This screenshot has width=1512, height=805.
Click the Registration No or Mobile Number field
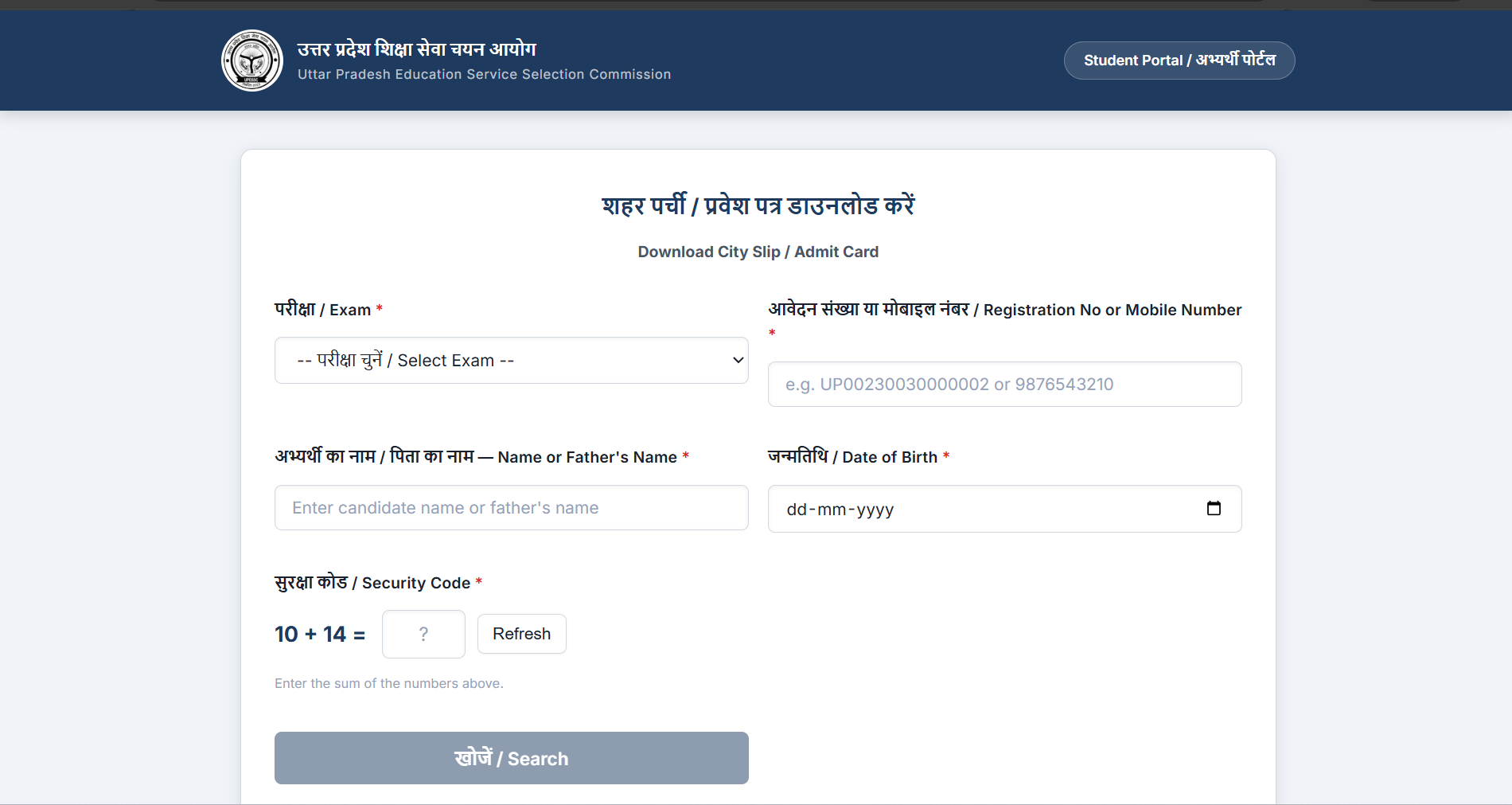[x=1003, y=384]
